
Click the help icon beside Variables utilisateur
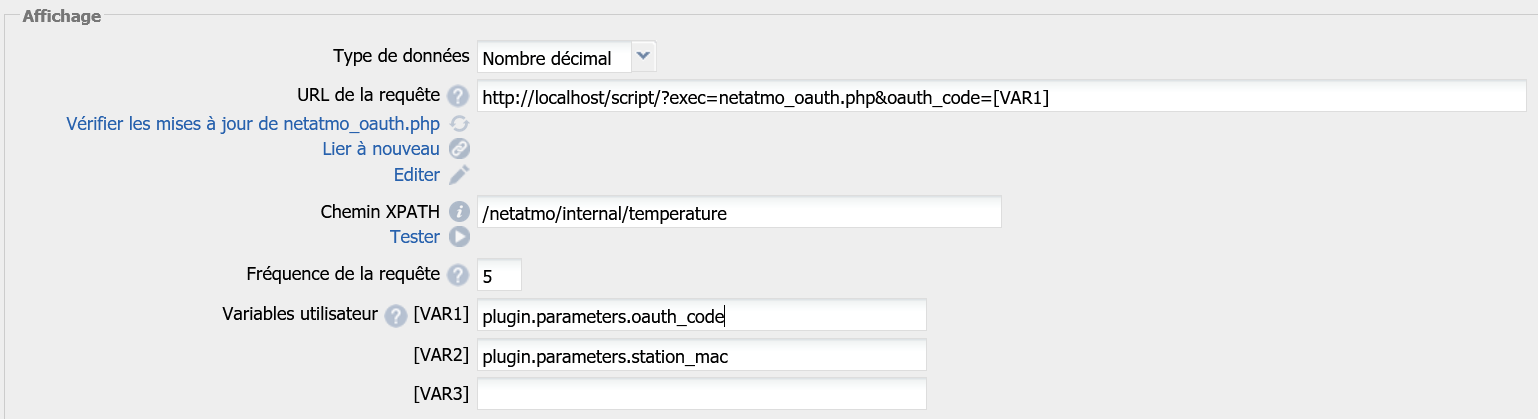point(396,315)
